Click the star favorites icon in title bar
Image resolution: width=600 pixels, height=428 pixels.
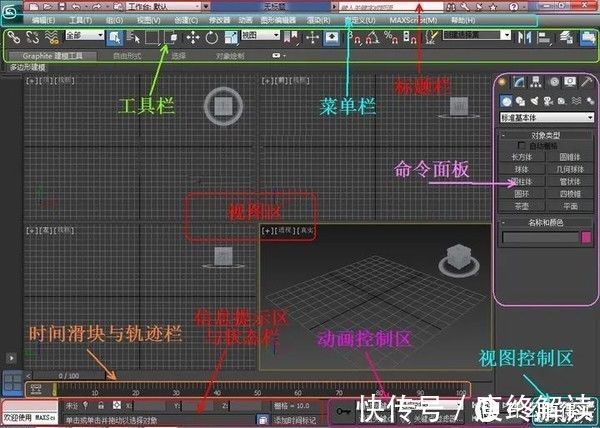coord(493,7)
